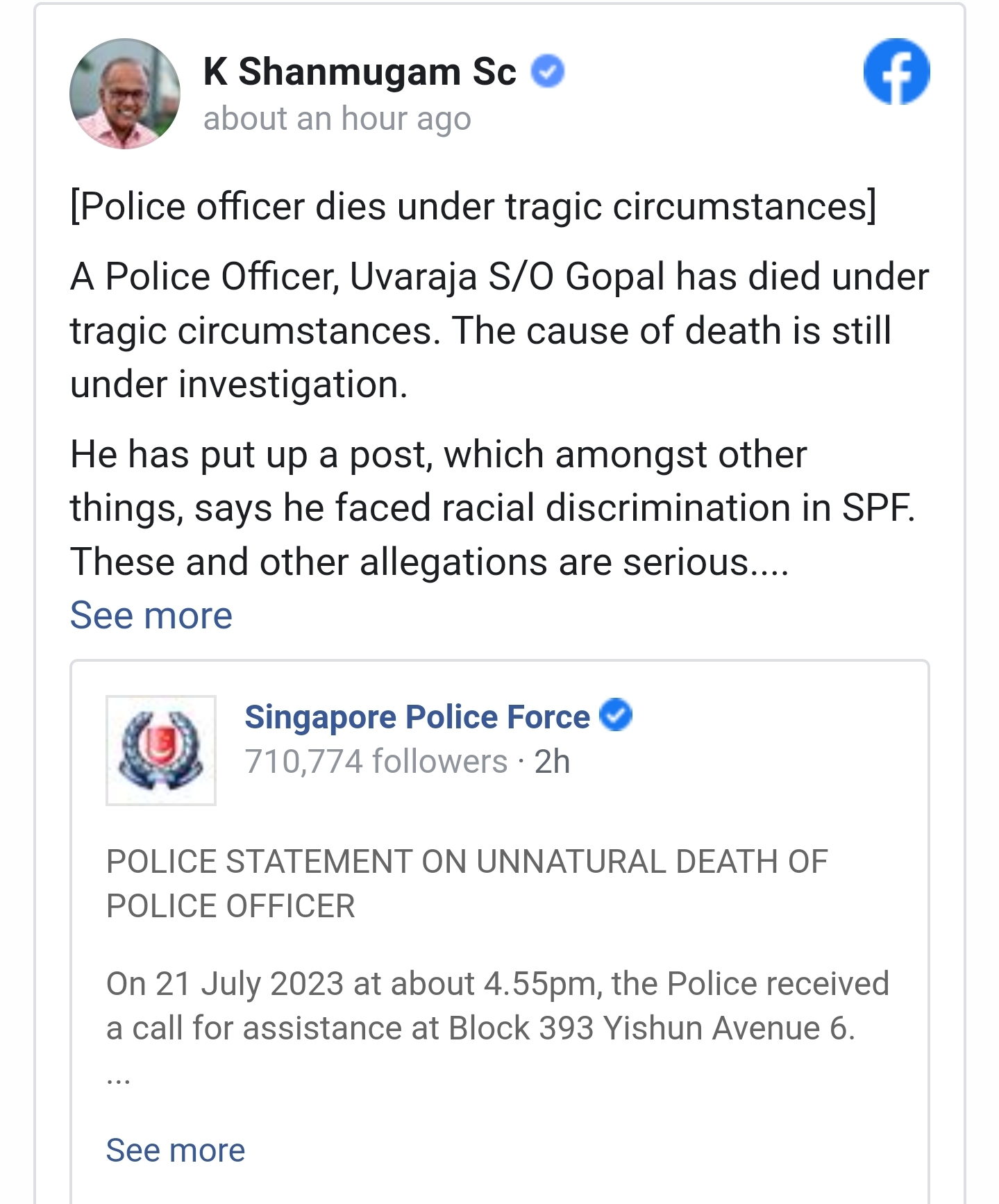Expand the police statement with See more
The image size is (999, 1204).
tap(176, 1151)
